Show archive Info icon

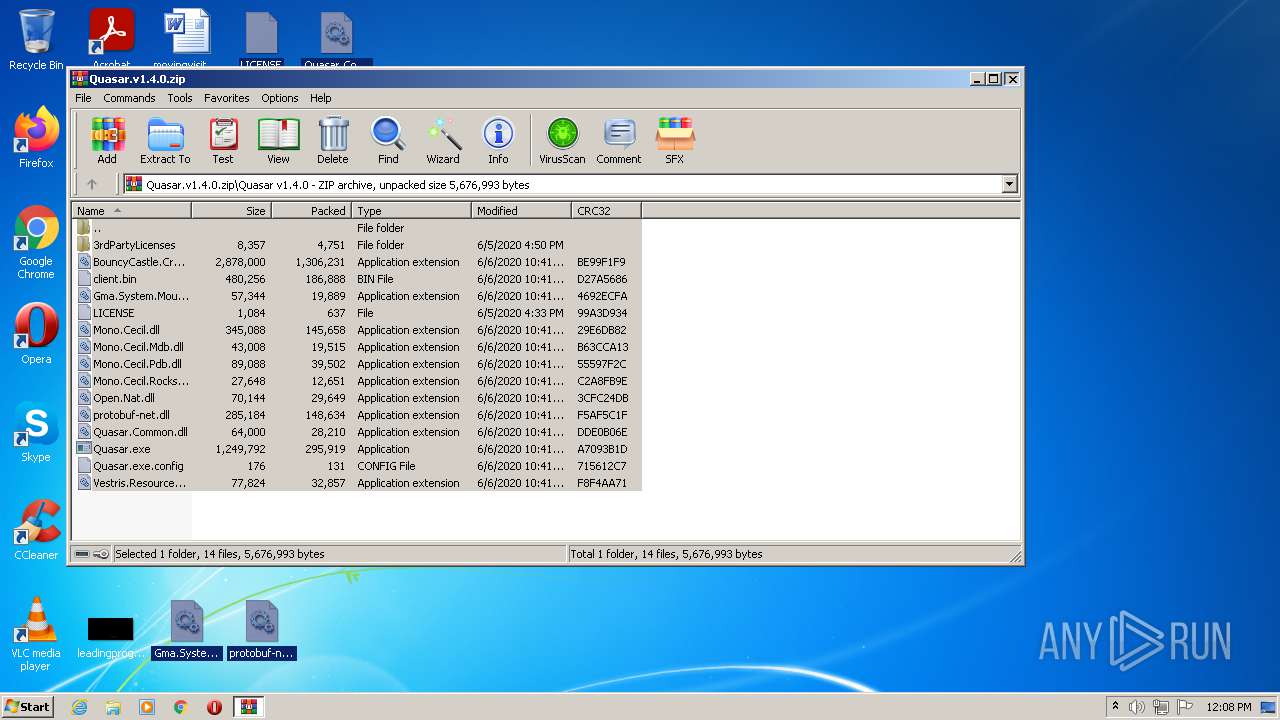coord(498,141)
